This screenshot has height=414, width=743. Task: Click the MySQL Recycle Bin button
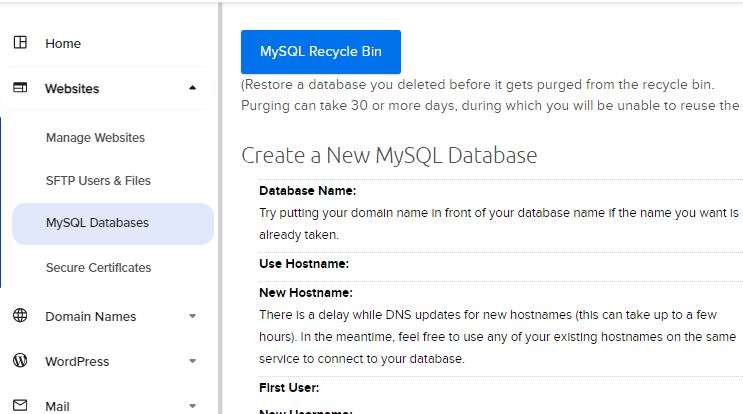tap(321, 52)
